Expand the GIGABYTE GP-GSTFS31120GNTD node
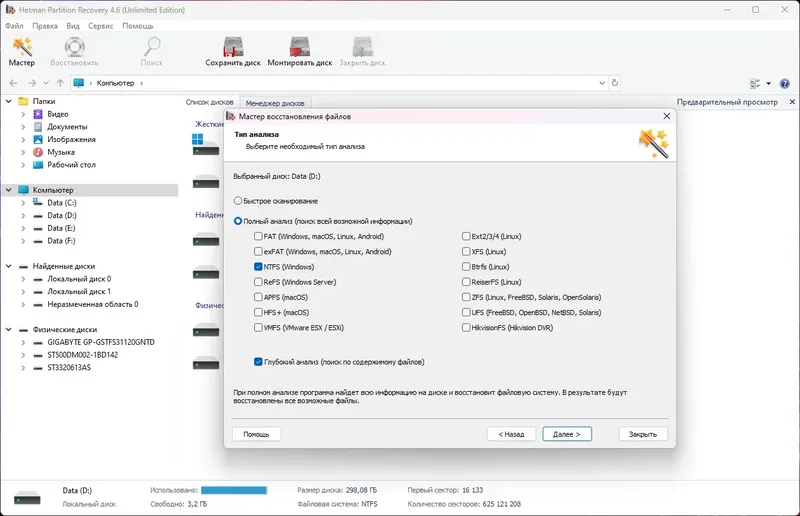This screenshot has width=800, height=516. pos(23,342)
